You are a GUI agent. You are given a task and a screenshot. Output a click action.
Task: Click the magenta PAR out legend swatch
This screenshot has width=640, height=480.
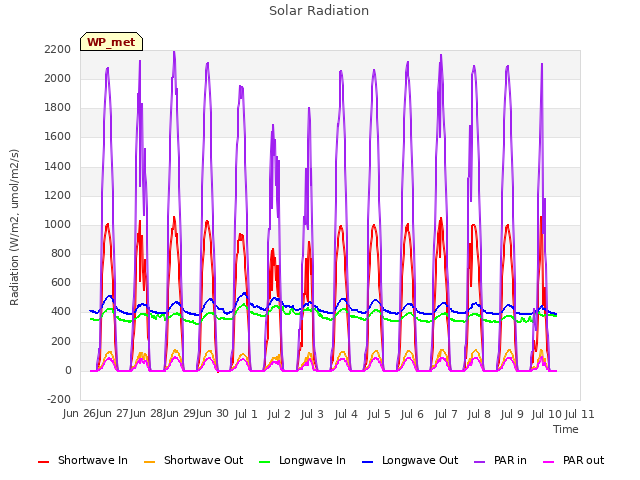pos(549,462)
